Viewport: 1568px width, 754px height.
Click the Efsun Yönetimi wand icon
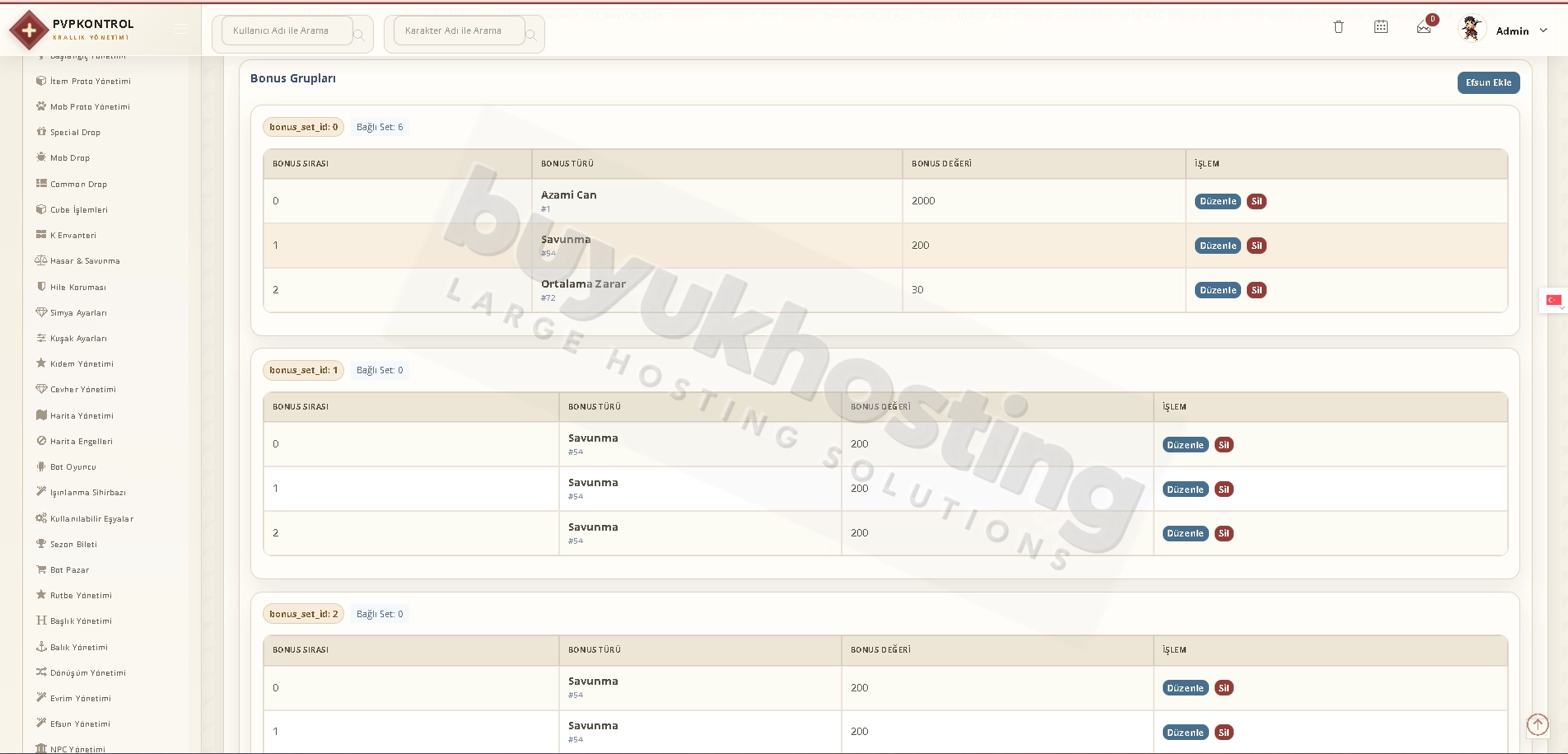pos(41,724)
